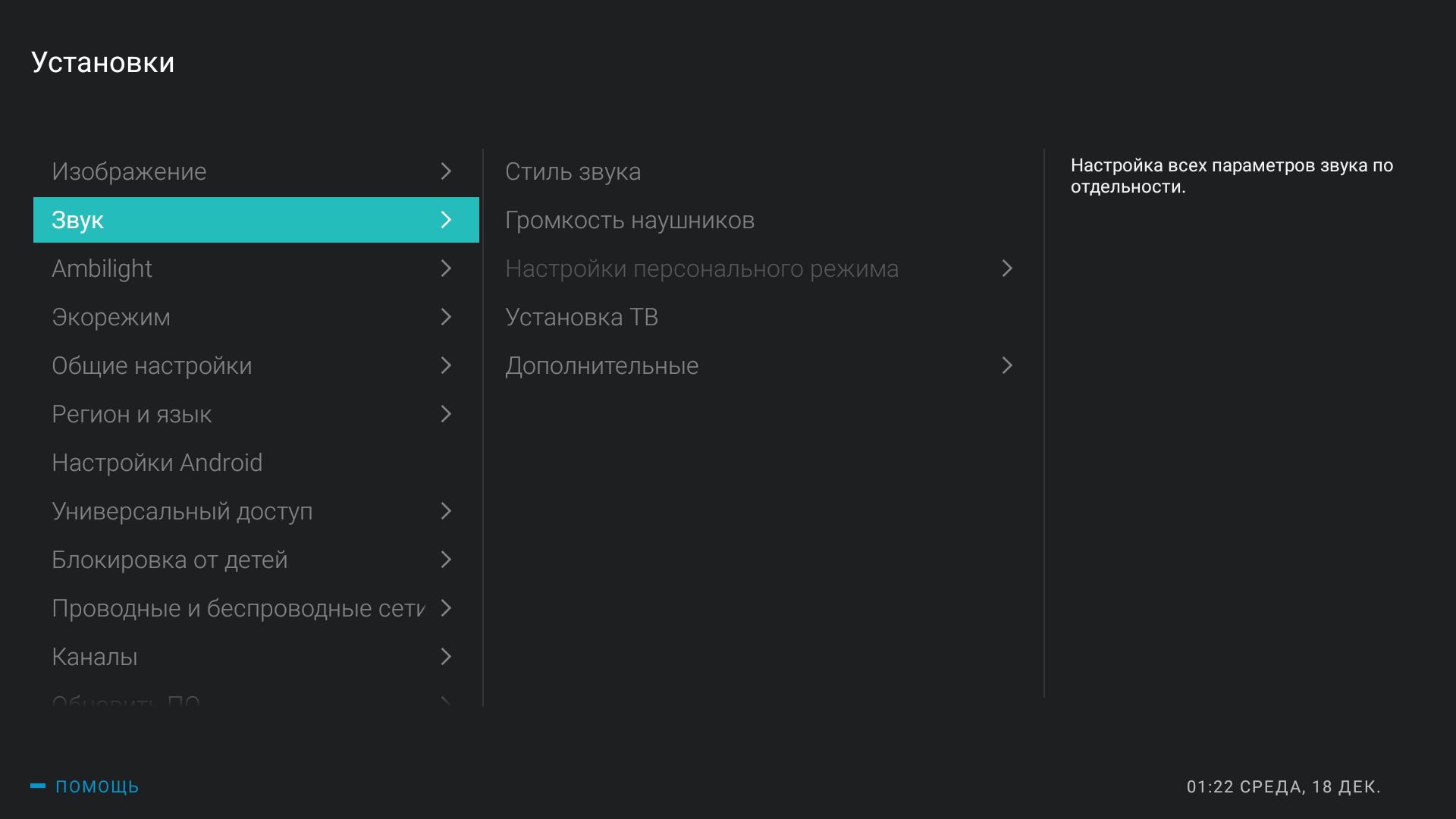
Task: Open Проводные и беспроводные сети
Action: pos(256,608)
